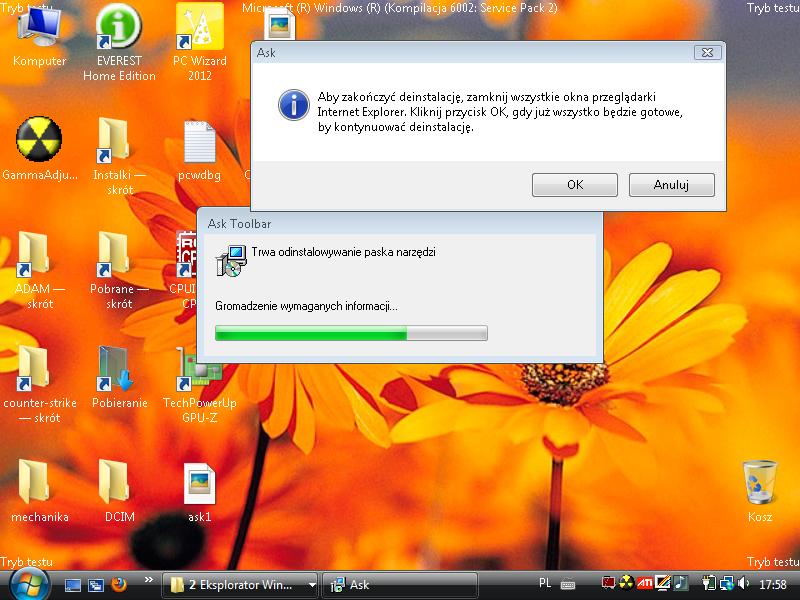Click the text 'Gromadzenie wymaganych informacji...'
This screenshot has width=800, height=600.
[306, 306]
